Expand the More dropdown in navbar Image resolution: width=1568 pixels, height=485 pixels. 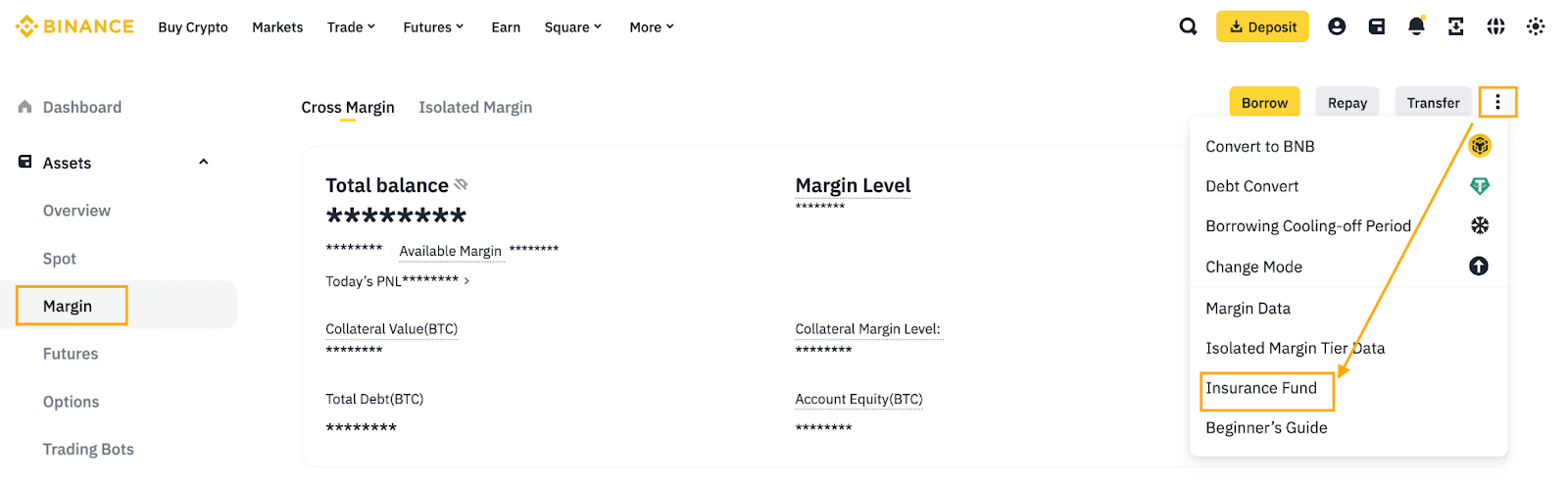(x=652, y=27)
